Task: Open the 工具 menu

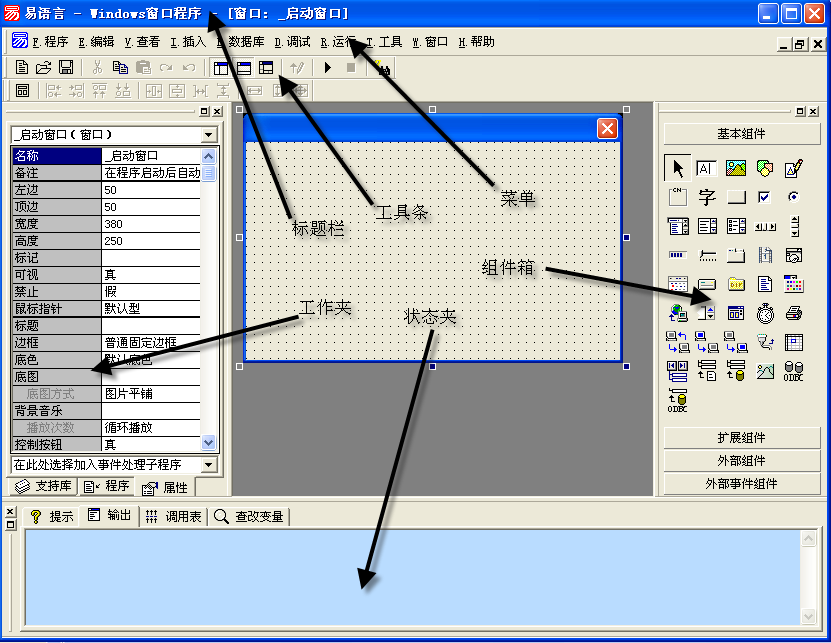Action: (385, 42)
